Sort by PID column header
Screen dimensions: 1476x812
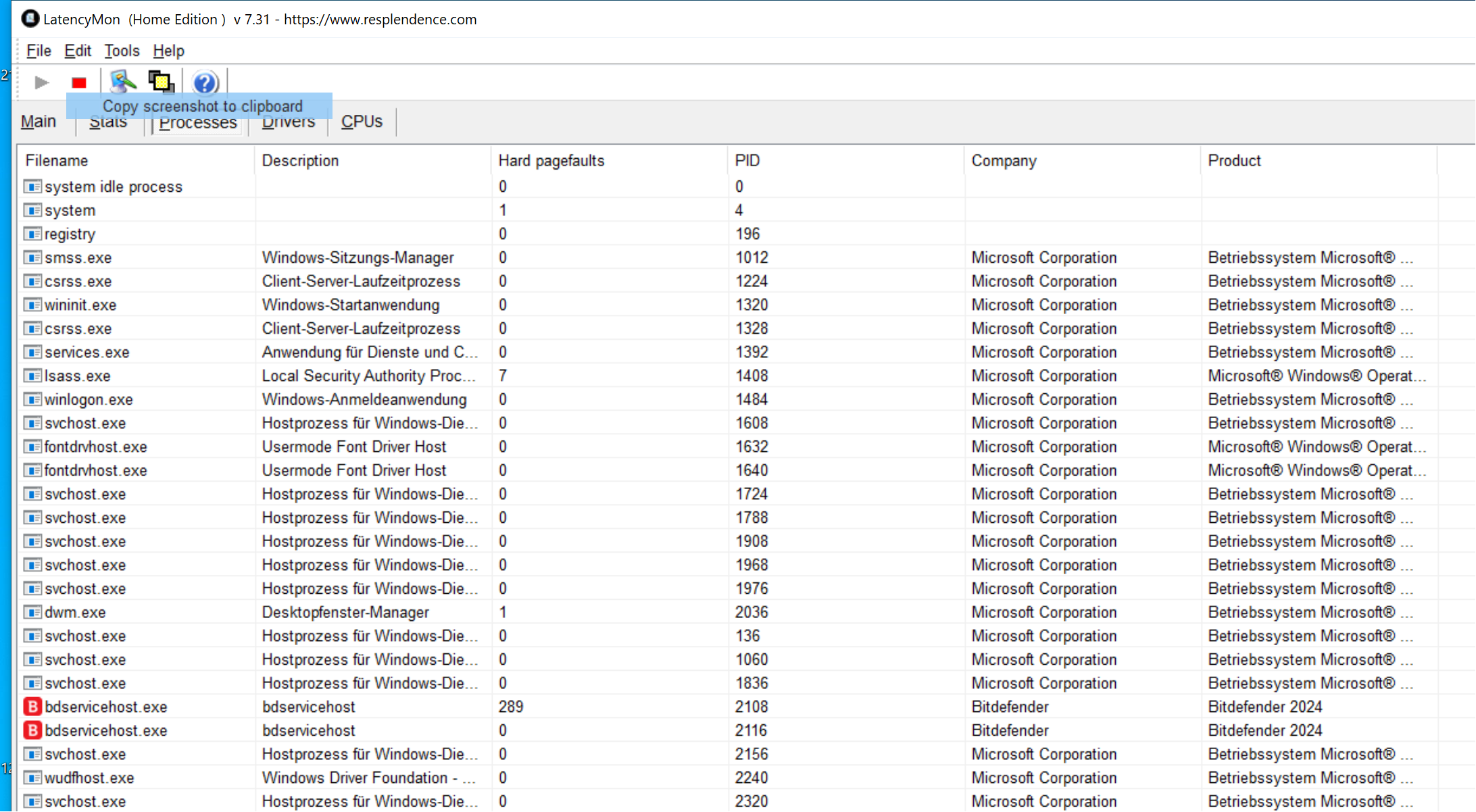[x=747, y=161]
